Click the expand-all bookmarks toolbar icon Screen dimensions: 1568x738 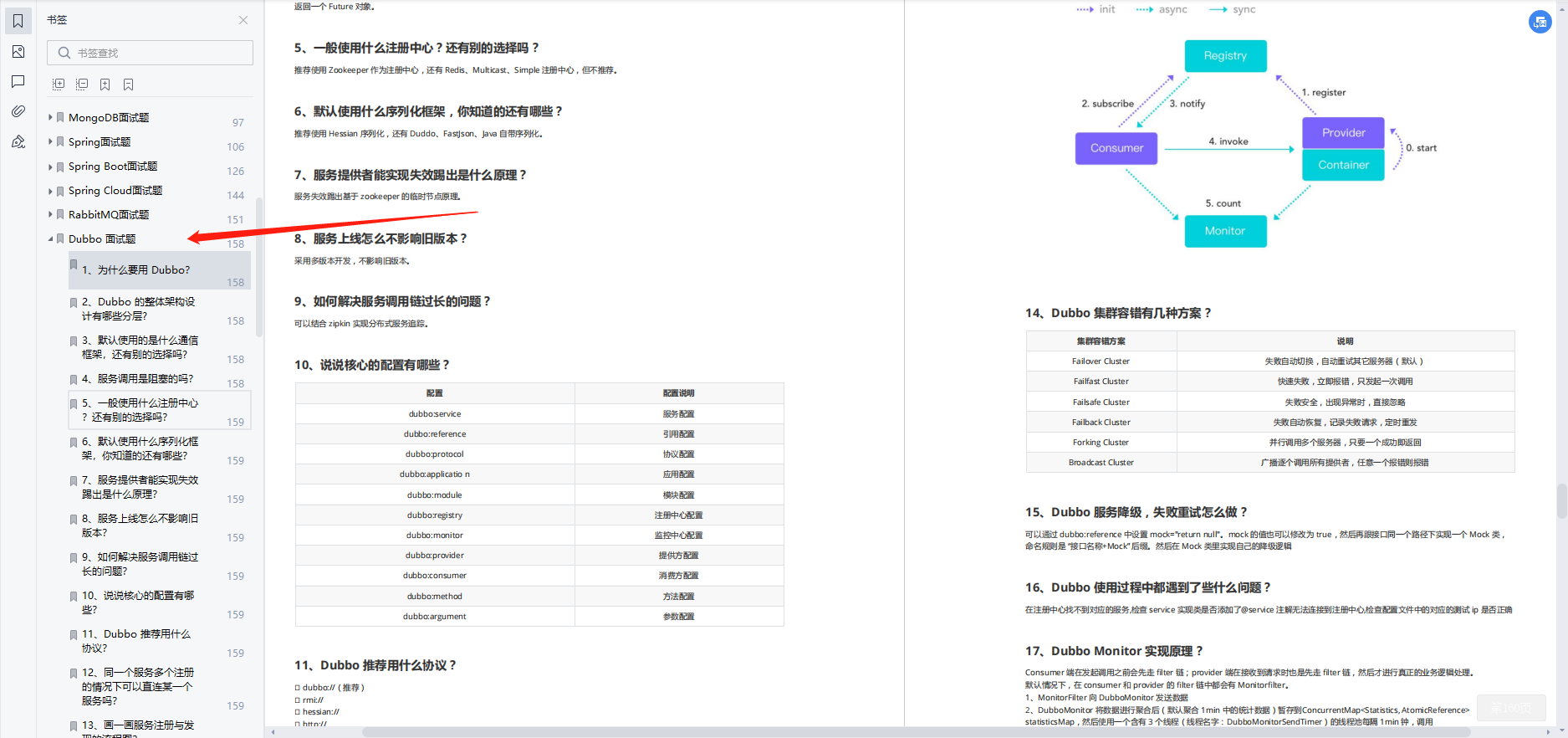59,85
